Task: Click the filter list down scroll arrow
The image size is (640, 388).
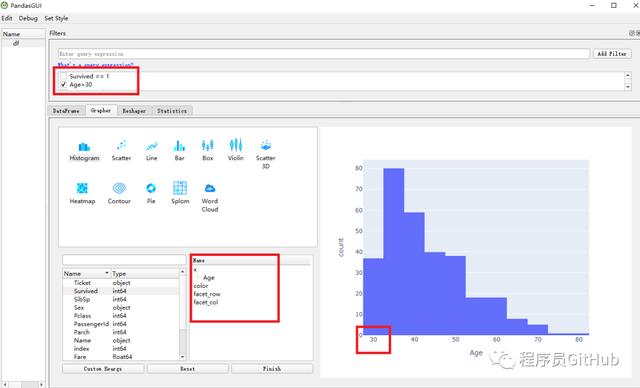Action: [x=628, y=87]
